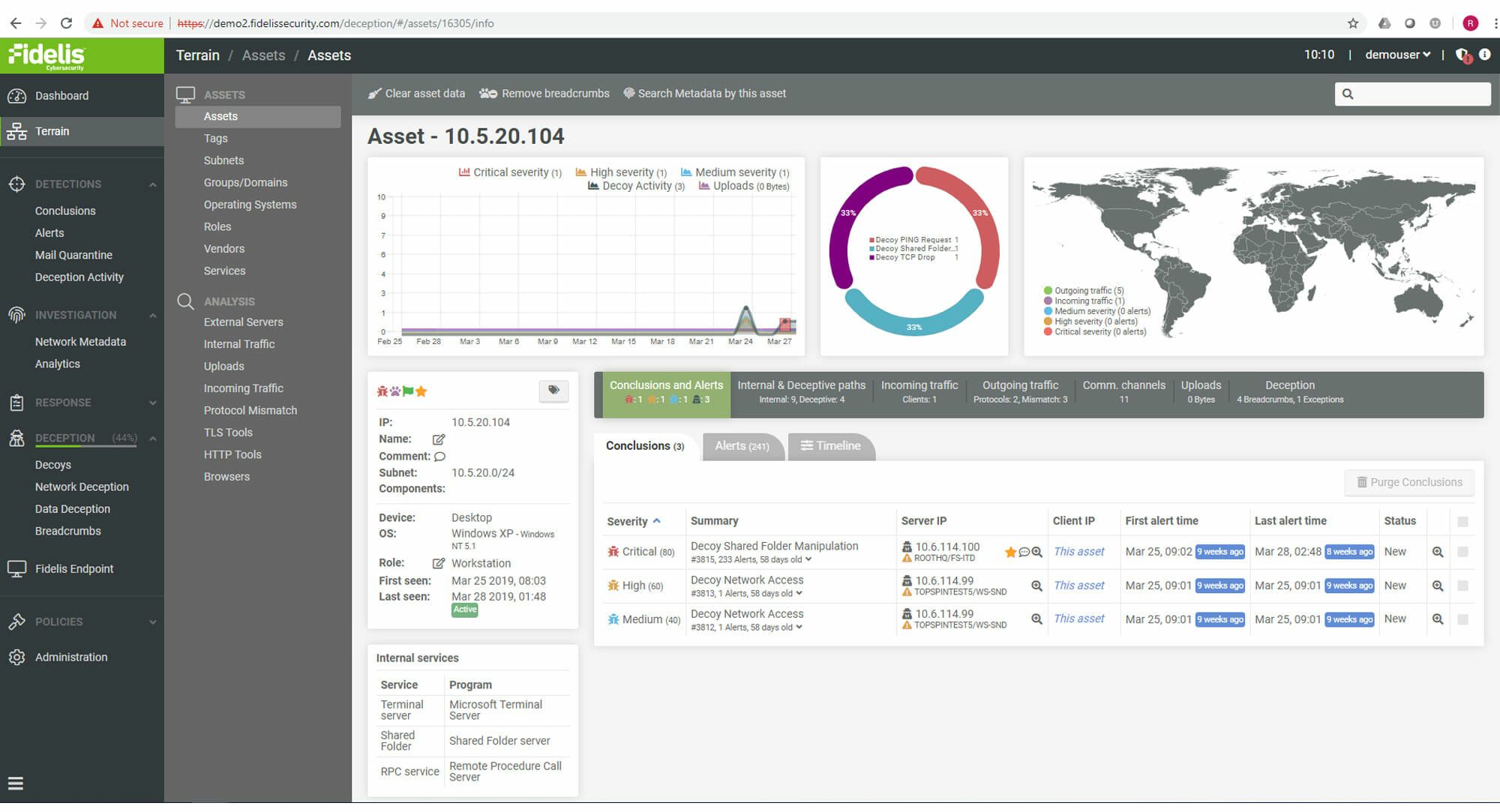
Task: Check the checkbox in the Critical conclusion row
Action: [1462, 553]
